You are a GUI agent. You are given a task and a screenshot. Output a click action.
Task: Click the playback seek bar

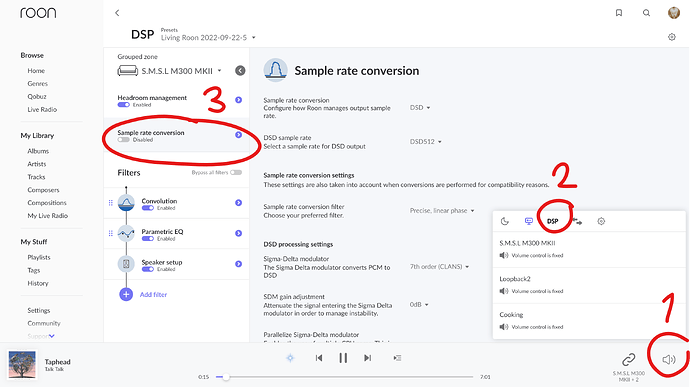click(345, 377)
